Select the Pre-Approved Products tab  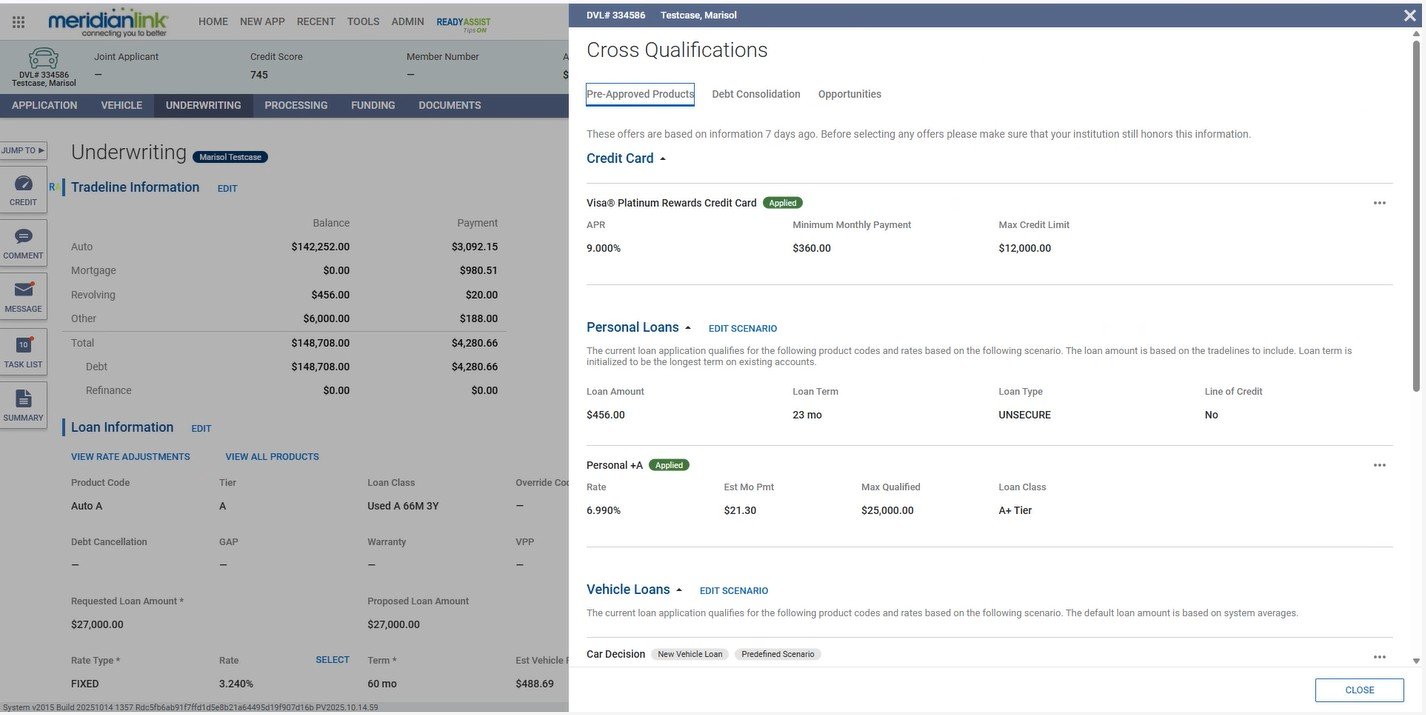point(640,94)
